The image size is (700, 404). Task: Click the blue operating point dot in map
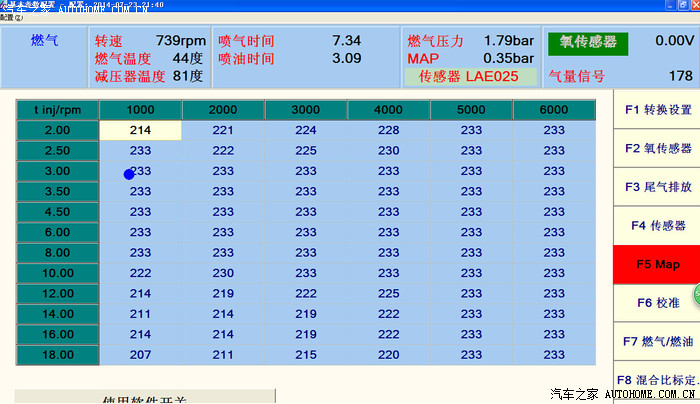coord(128,174)
